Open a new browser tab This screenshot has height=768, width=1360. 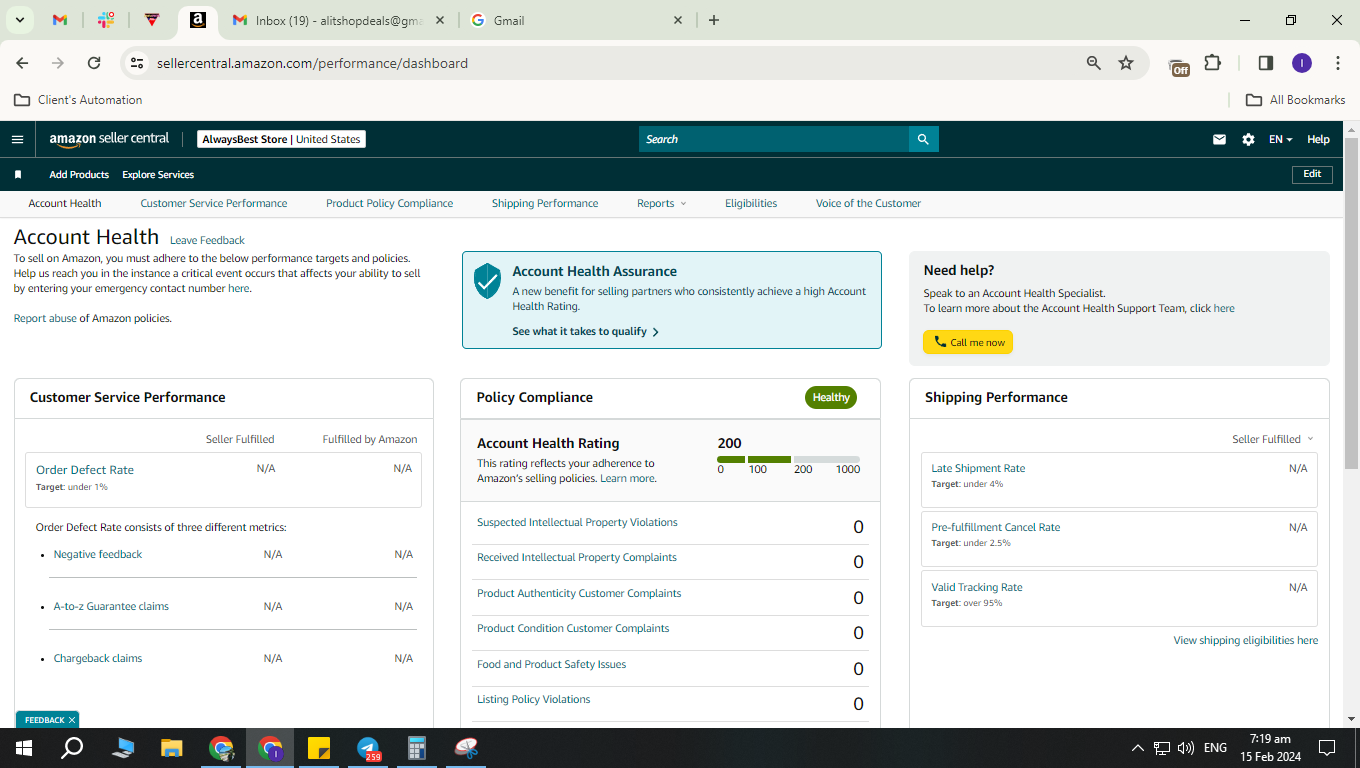click(713, 20)
